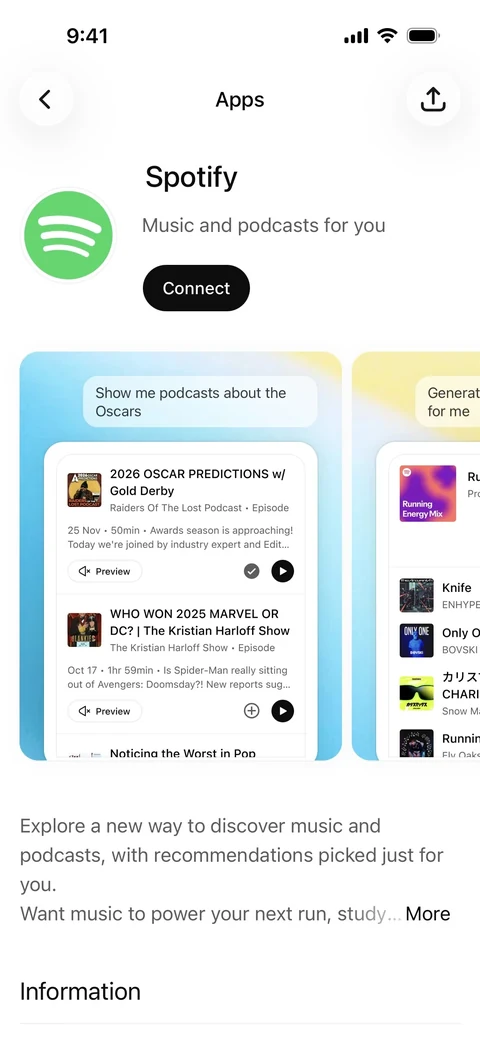Add Kristian Harloff episode with plus icon
Screen dimensions: 480x1040
click(251, 711)
